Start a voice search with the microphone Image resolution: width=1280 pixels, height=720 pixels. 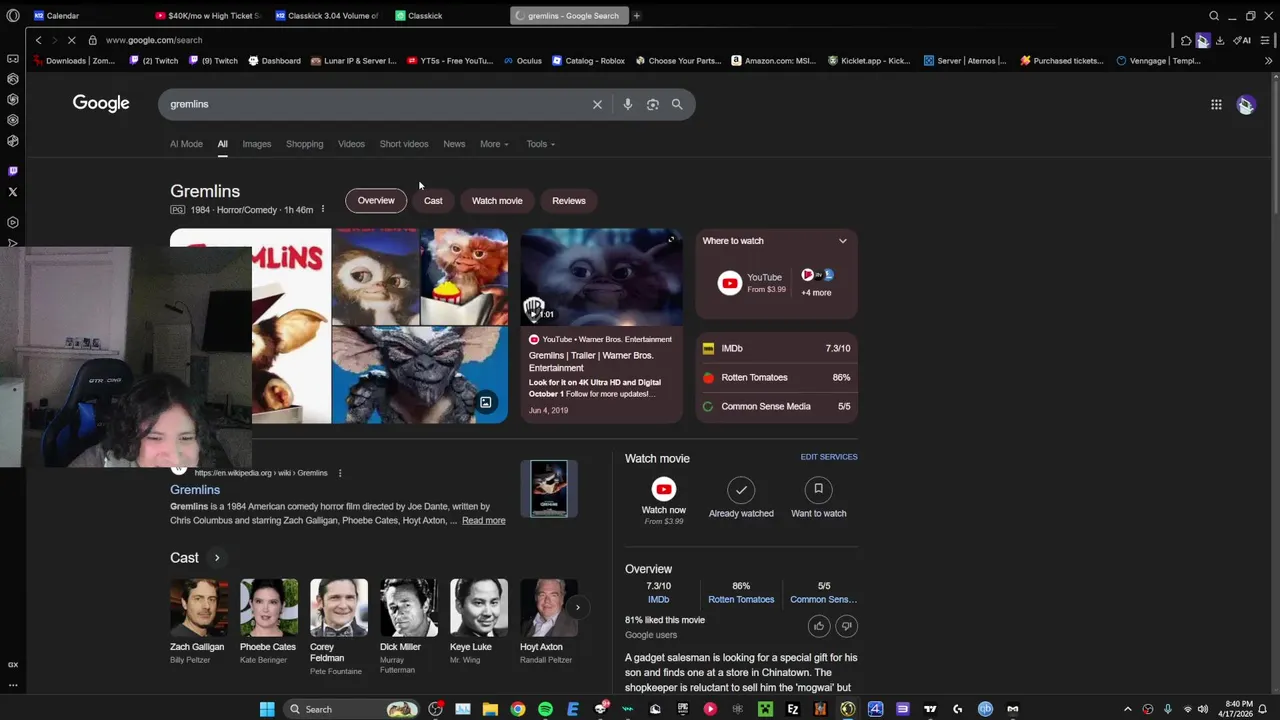coord(627,104)
